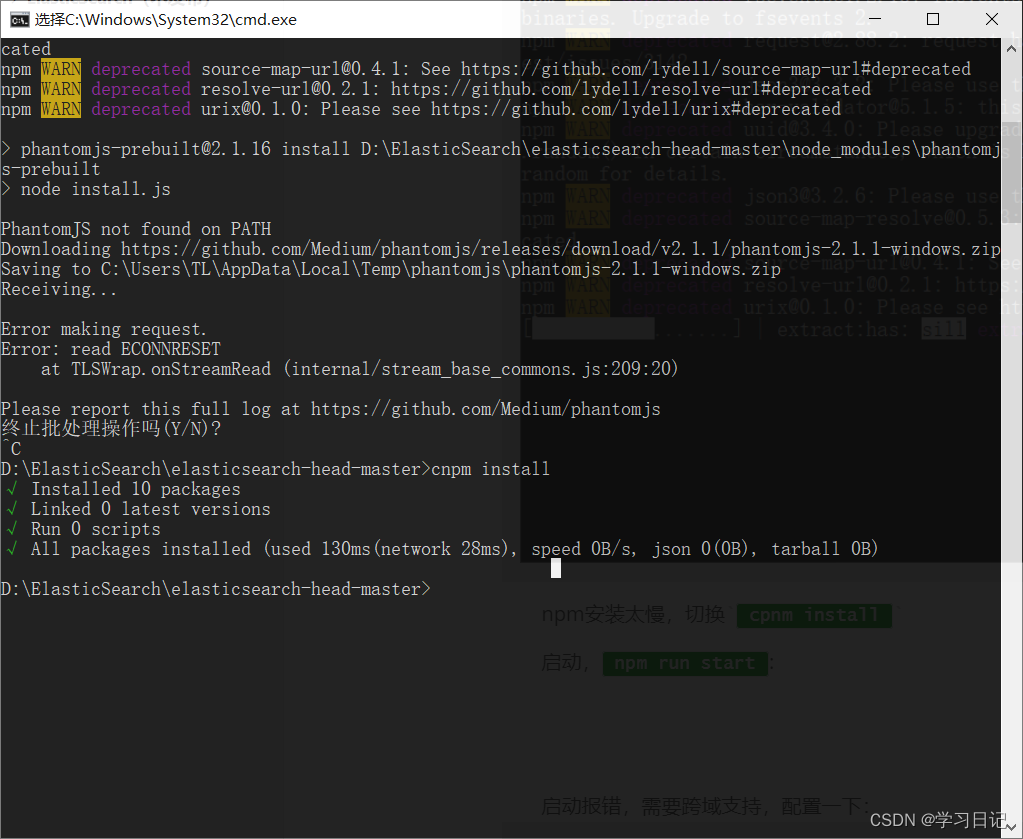This screenshot has width=1023, height=839.
Task: Click the scrollbar up arrow
Action: (x=1011, y=48)
